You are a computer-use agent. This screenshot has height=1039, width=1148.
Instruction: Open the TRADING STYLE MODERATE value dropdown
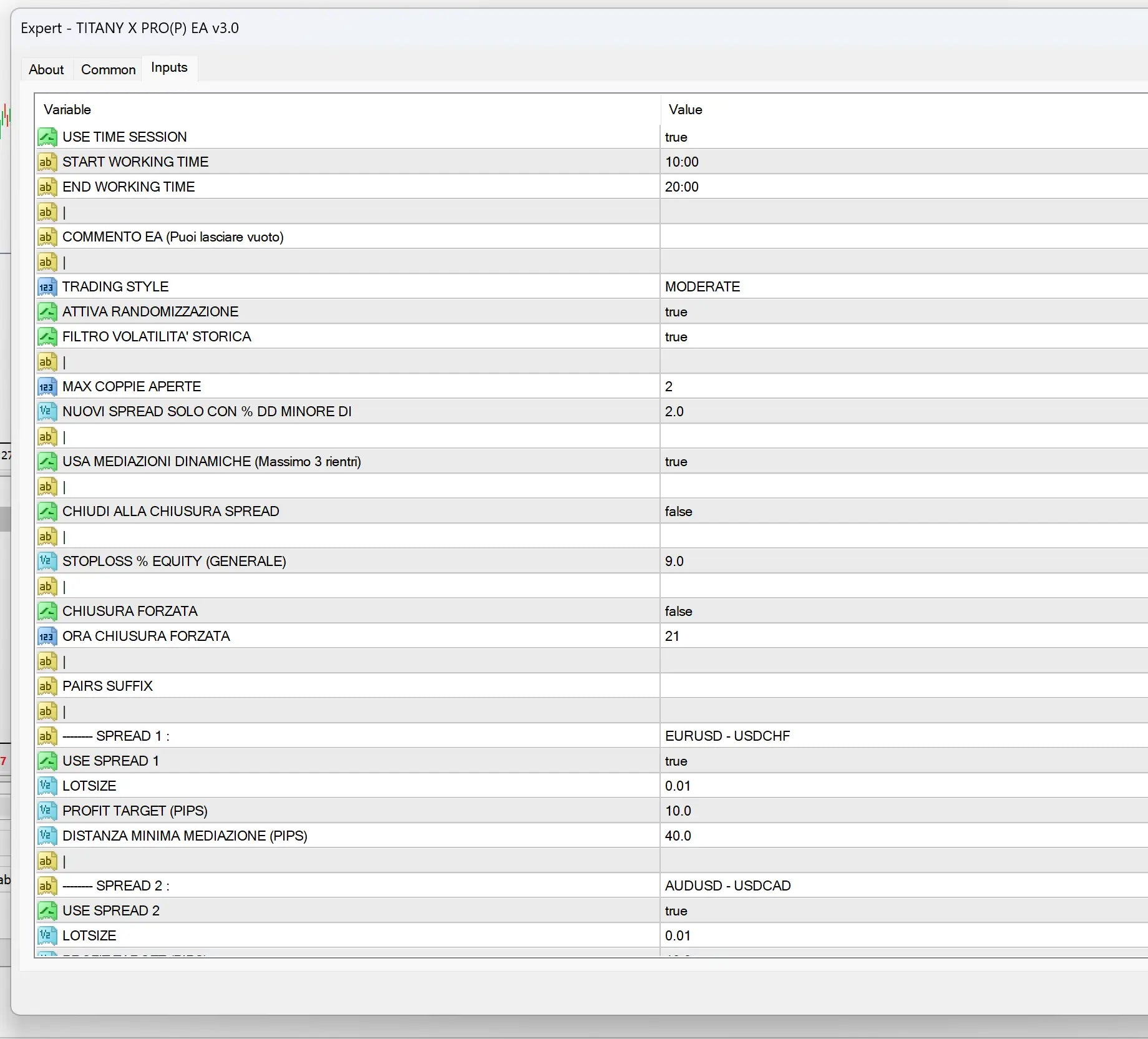[x=904, y=286]
